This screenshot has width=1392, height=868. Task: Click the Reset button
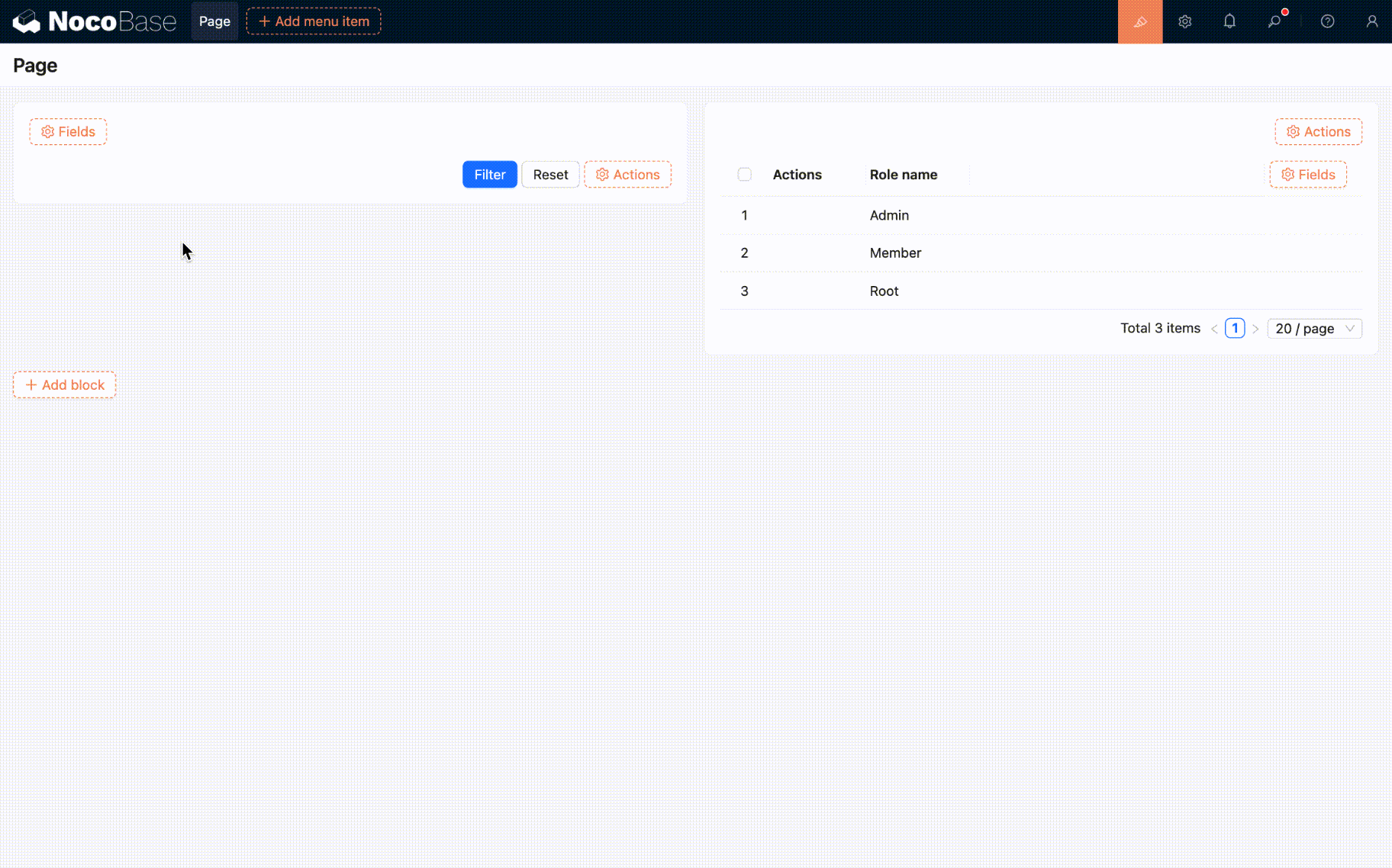tap(550, 175)
